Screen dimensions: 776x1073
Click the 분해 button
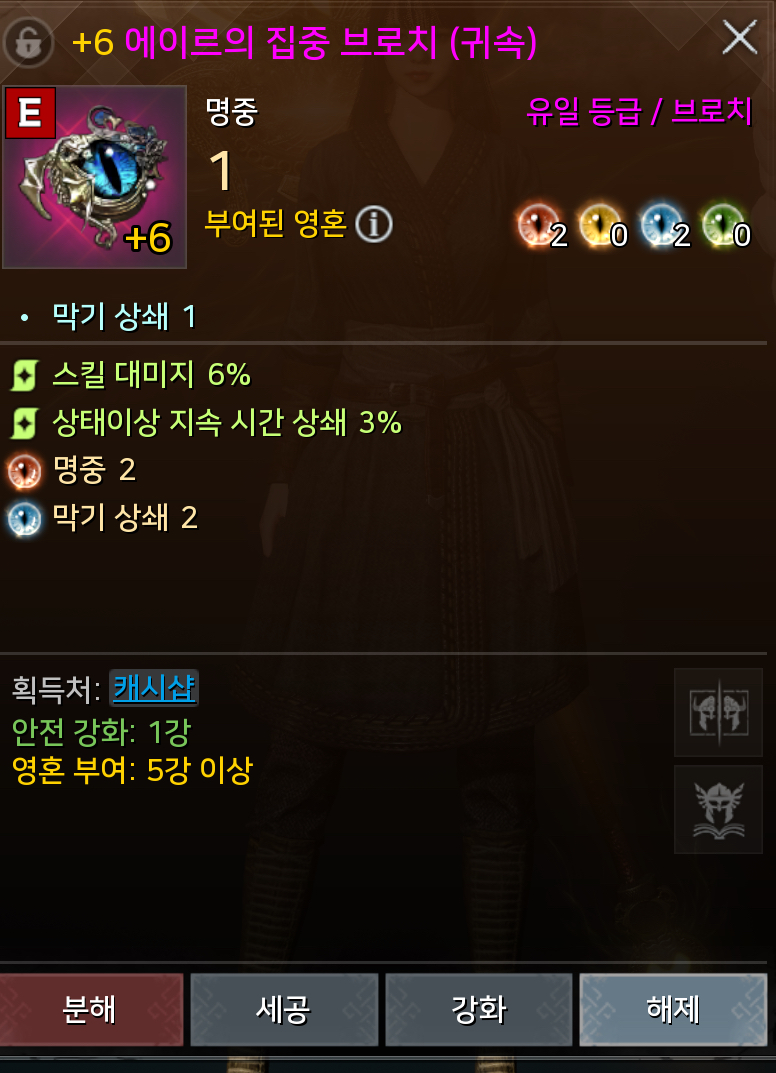[90, 1009]
